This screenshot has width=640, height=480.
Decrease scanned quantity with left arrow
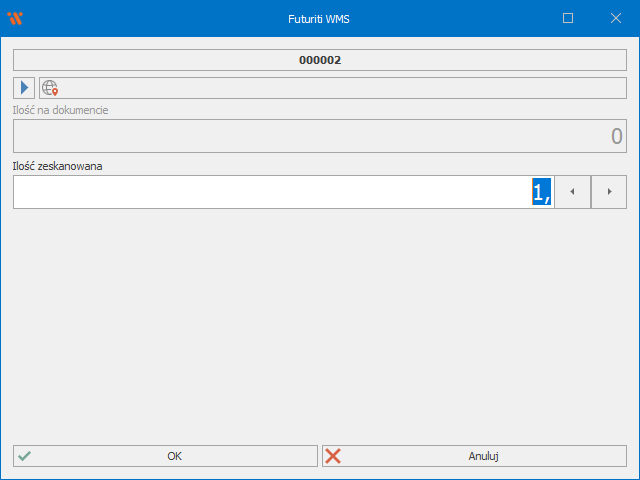[x=572, y=192]
